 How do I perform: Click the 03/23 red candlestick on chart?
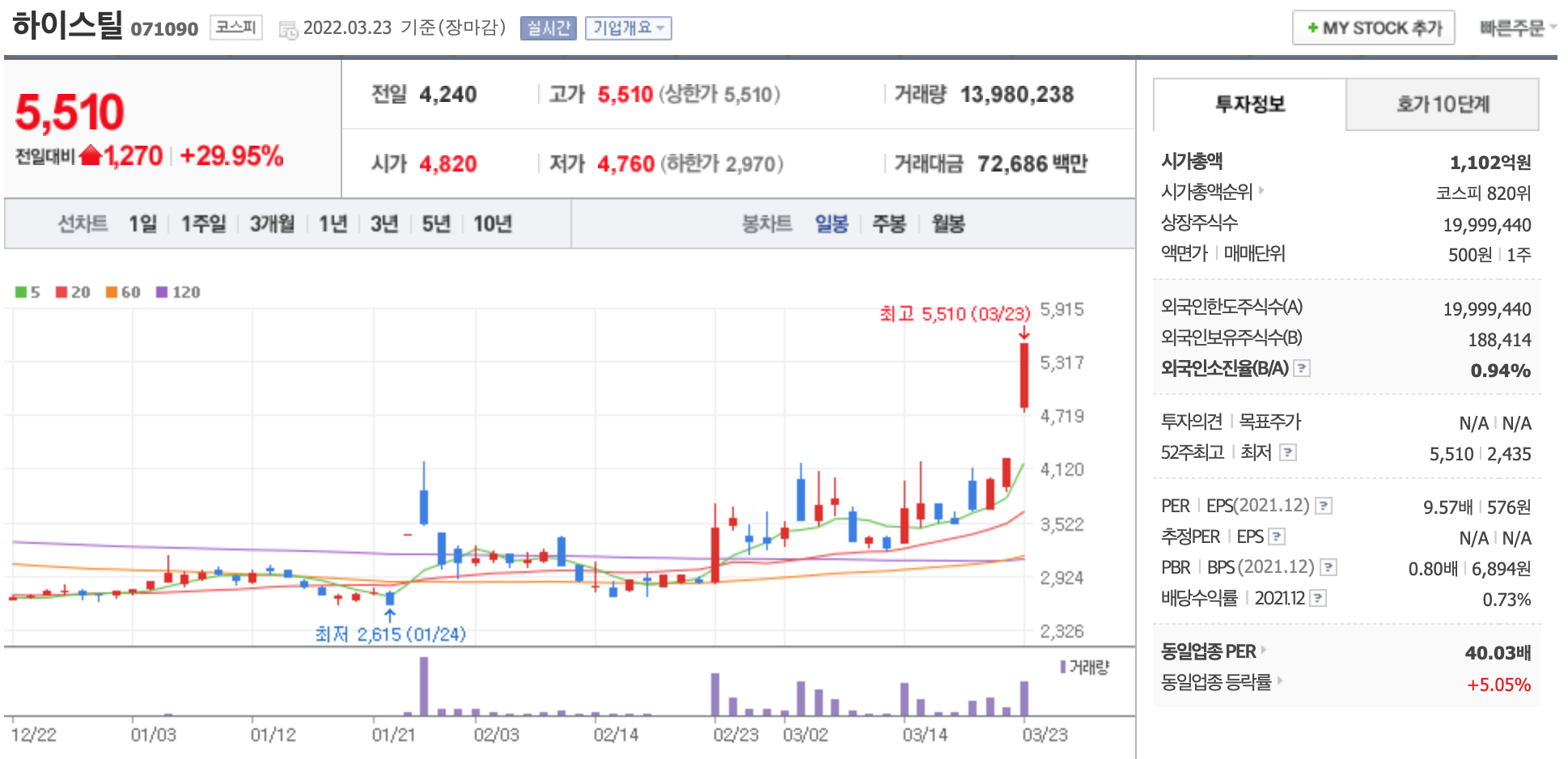pos(1024,376)
